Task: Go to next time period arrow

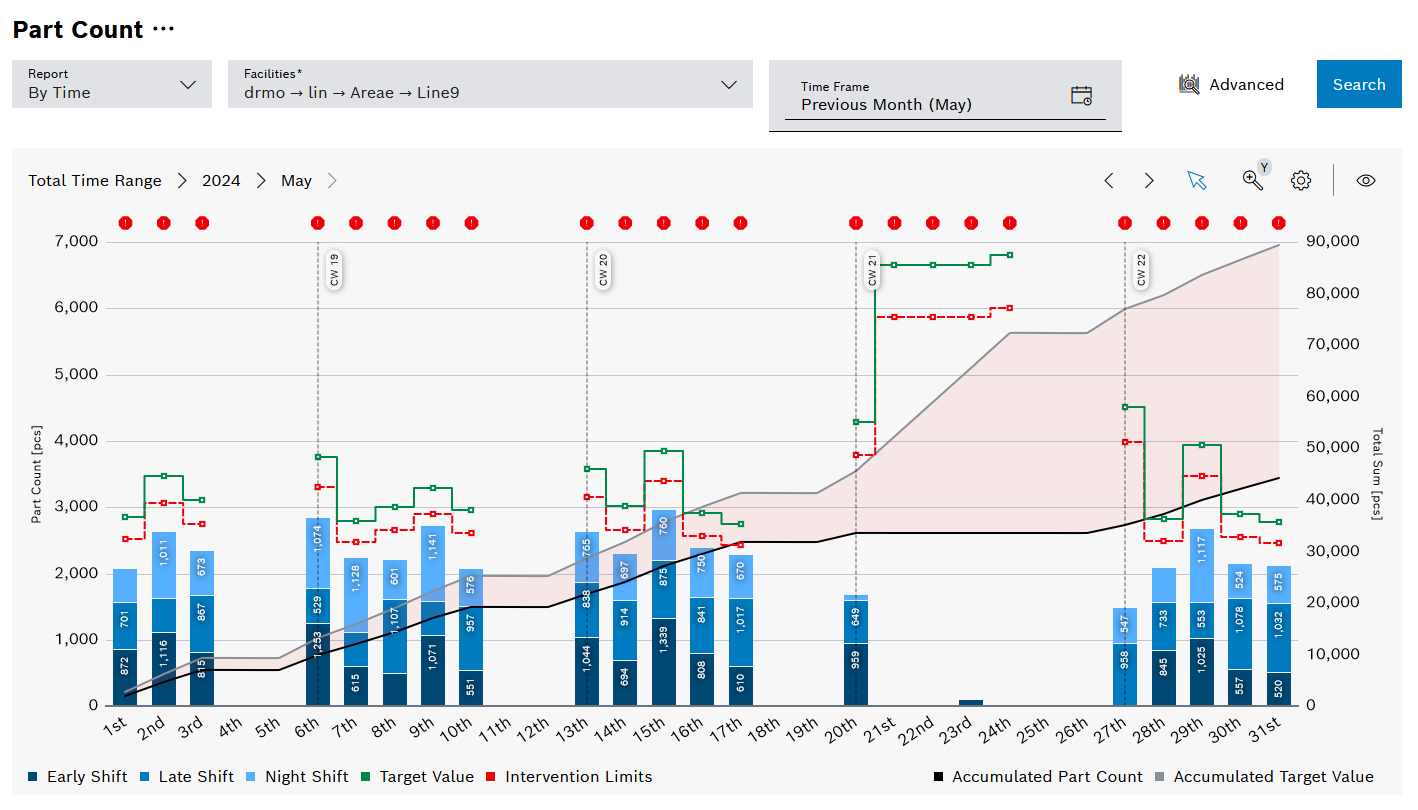Action: (1149, 181)
